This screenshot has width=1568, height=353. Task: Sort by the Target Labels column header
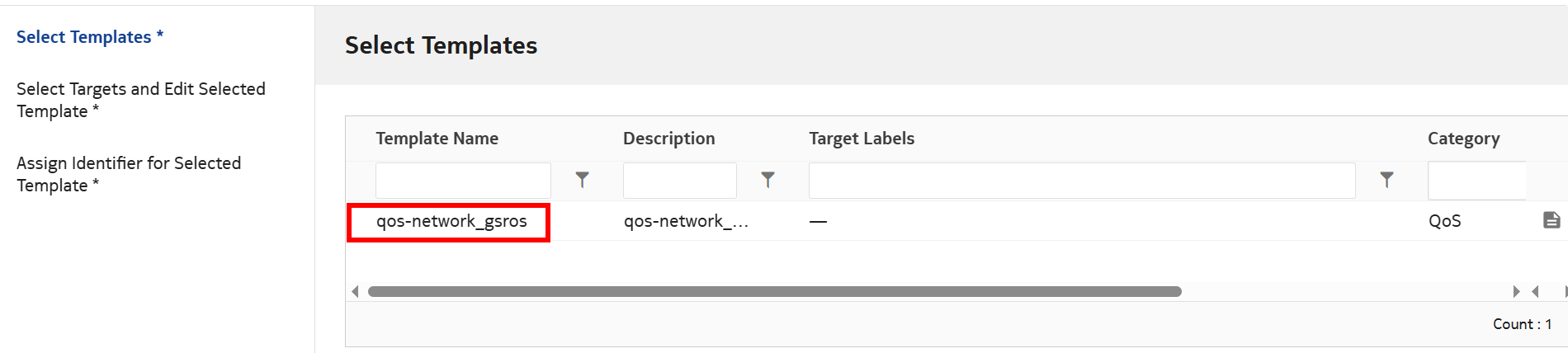[862, 139]
